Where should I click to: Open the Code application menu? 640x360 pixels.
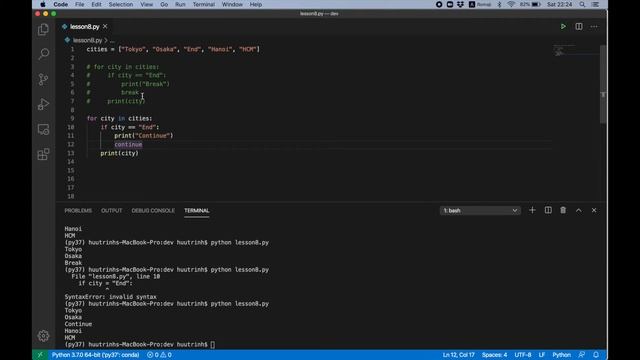60,4
